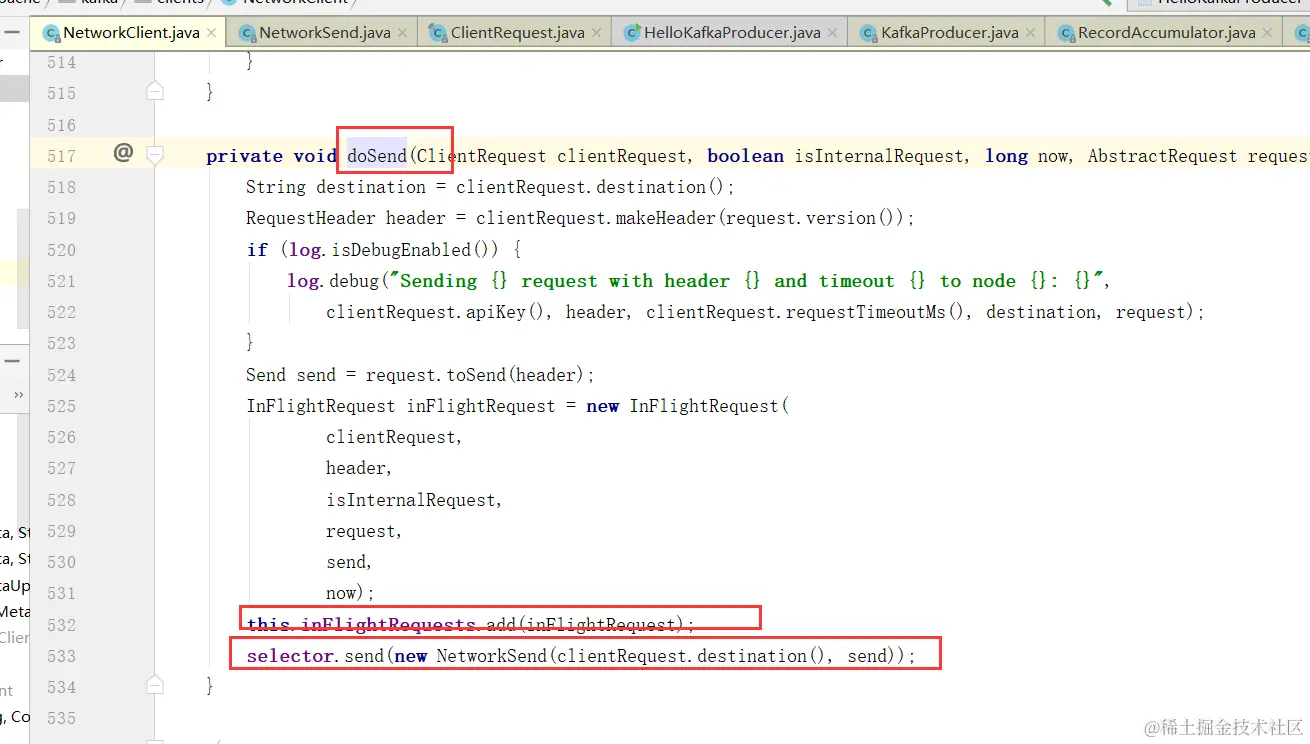Open the ClientRequest.java tab
This screenshot has width=1310, height=744.
517,33
